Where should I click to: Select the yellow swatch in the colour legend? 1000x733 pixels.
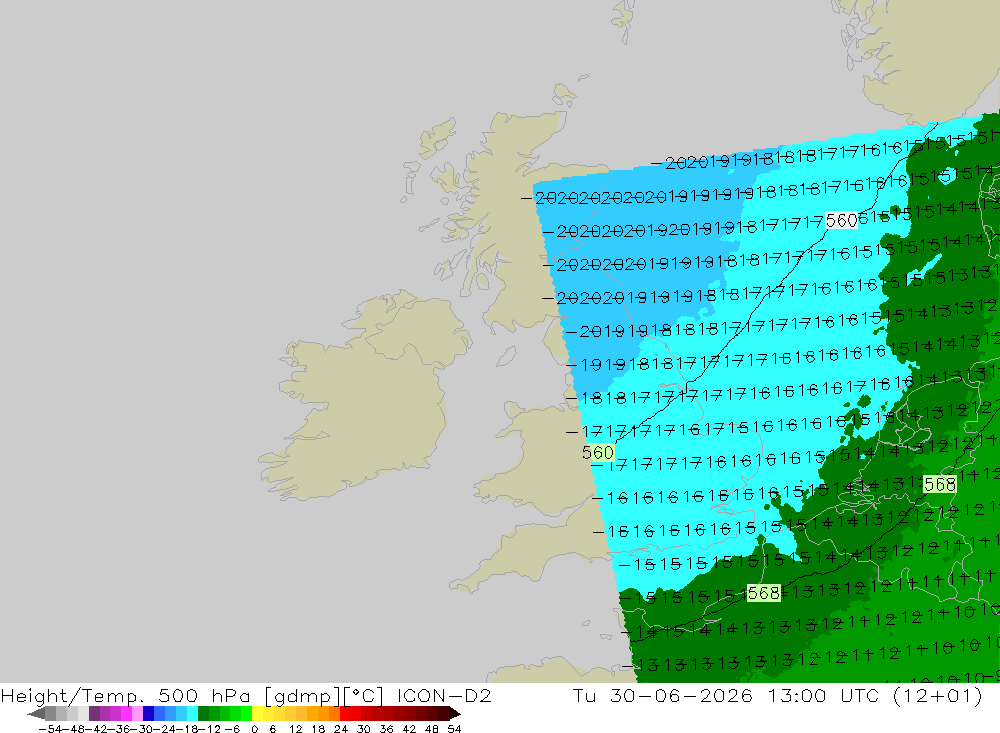[258, 714]
